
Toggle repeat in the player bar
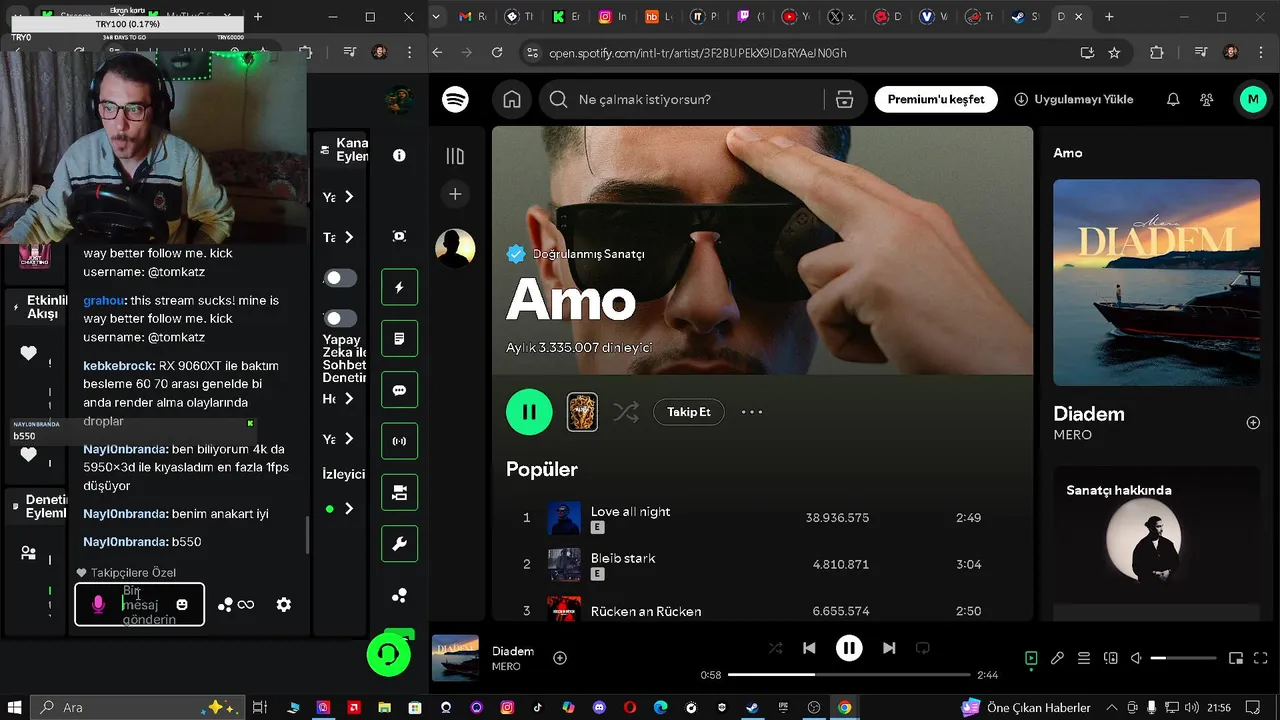(923, 648)
